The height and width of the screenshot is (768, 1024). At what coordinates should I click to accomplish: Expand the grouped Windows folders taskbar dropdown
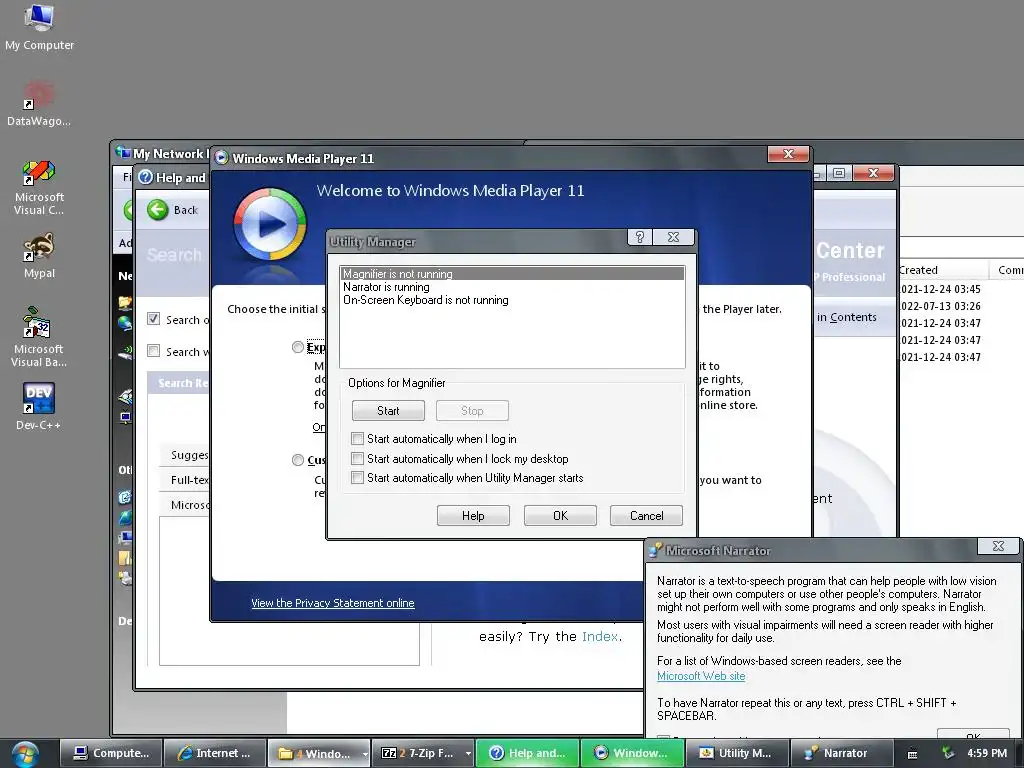click(364, 754)
